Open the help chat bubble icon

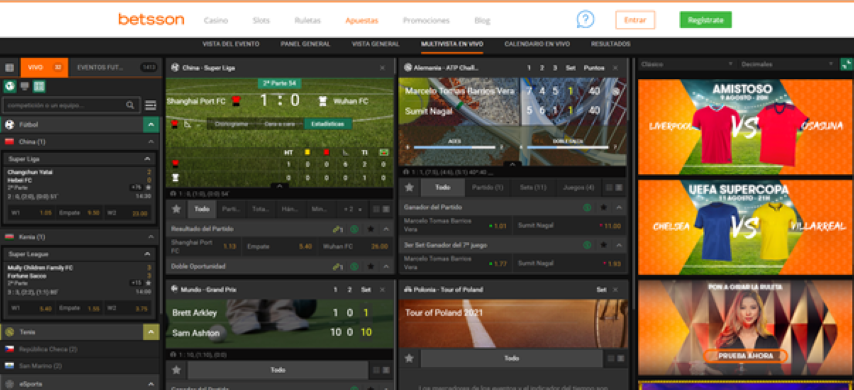click(x=585, y=20)
